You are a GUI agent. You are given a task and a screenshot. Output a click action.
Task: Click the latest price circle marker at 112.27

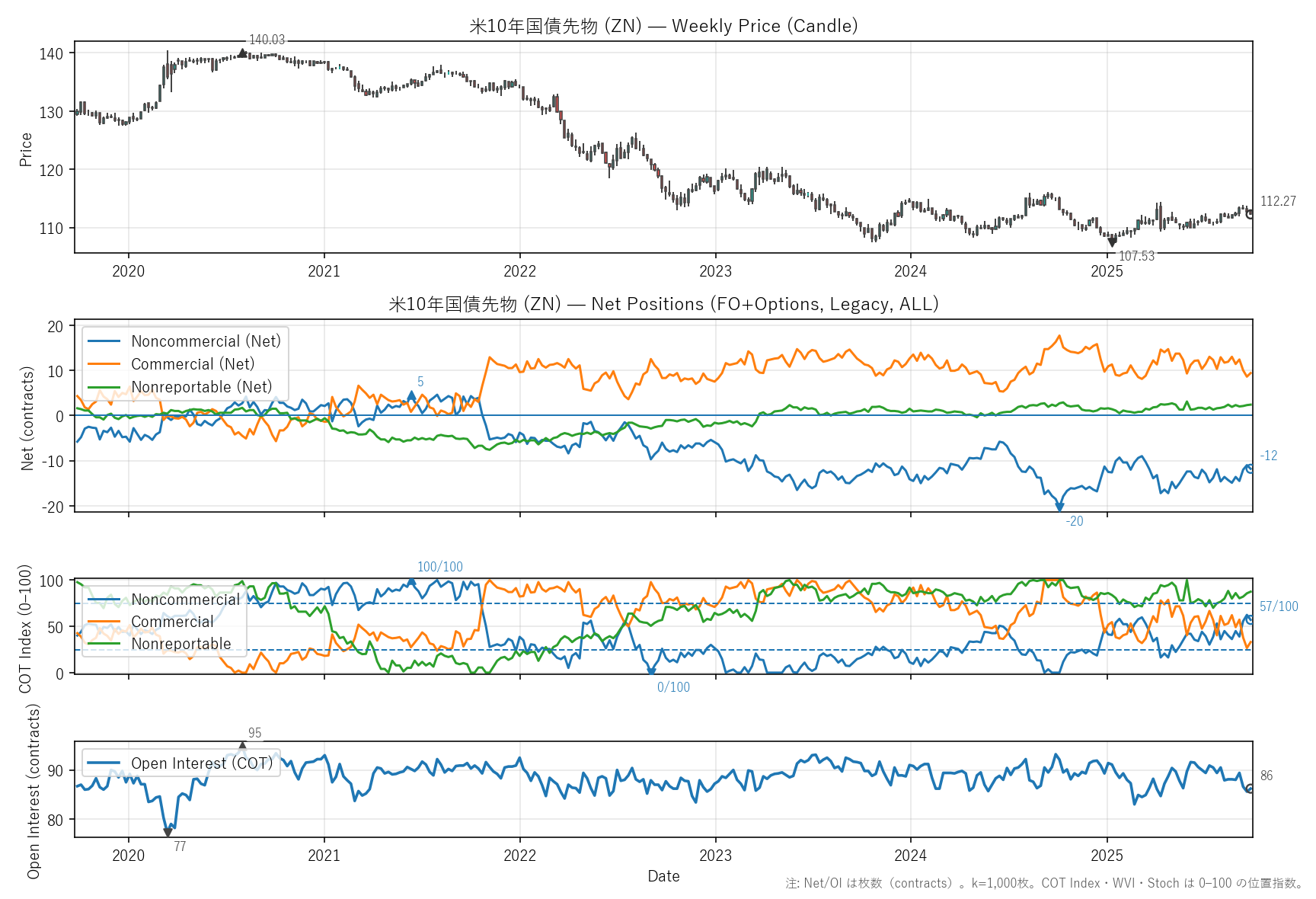(1251, 214)
